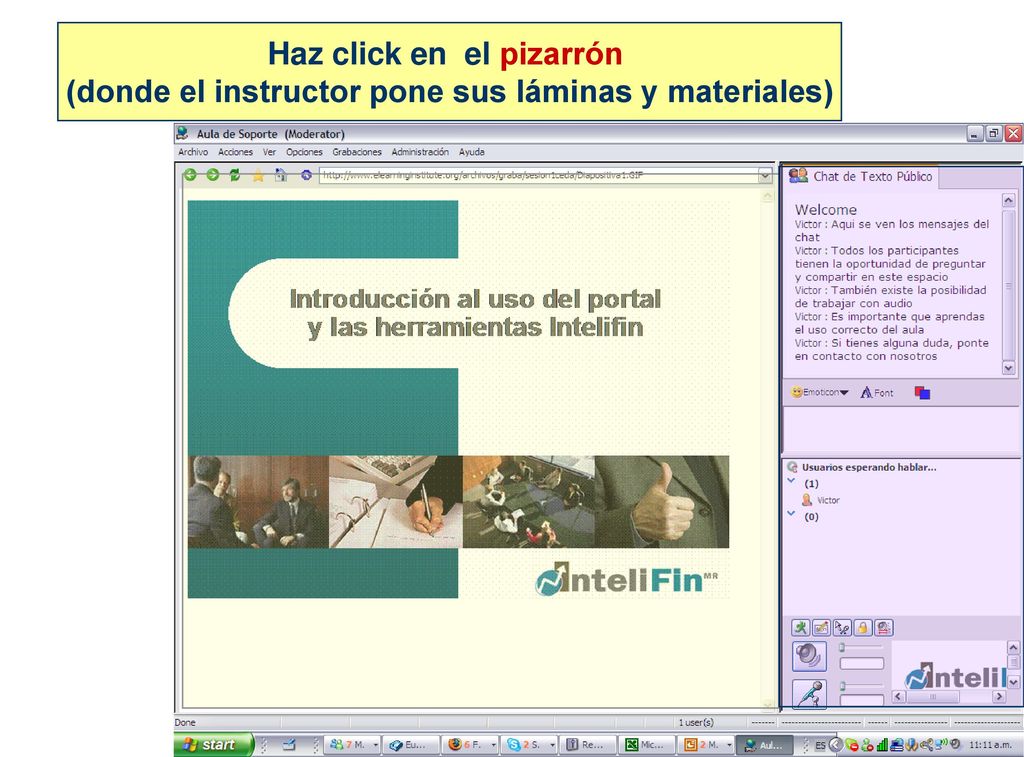Open the Opciones menu
This screenshot has height=757, width=1024.
coord(304,152)
